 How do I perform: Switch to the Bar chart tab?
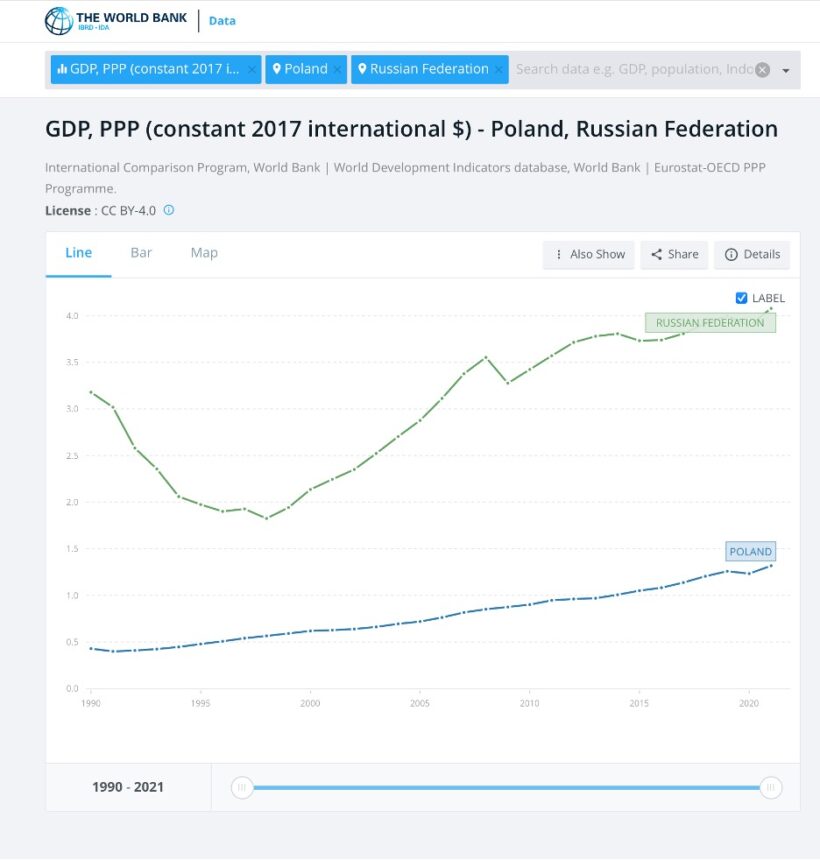point(141,253)
